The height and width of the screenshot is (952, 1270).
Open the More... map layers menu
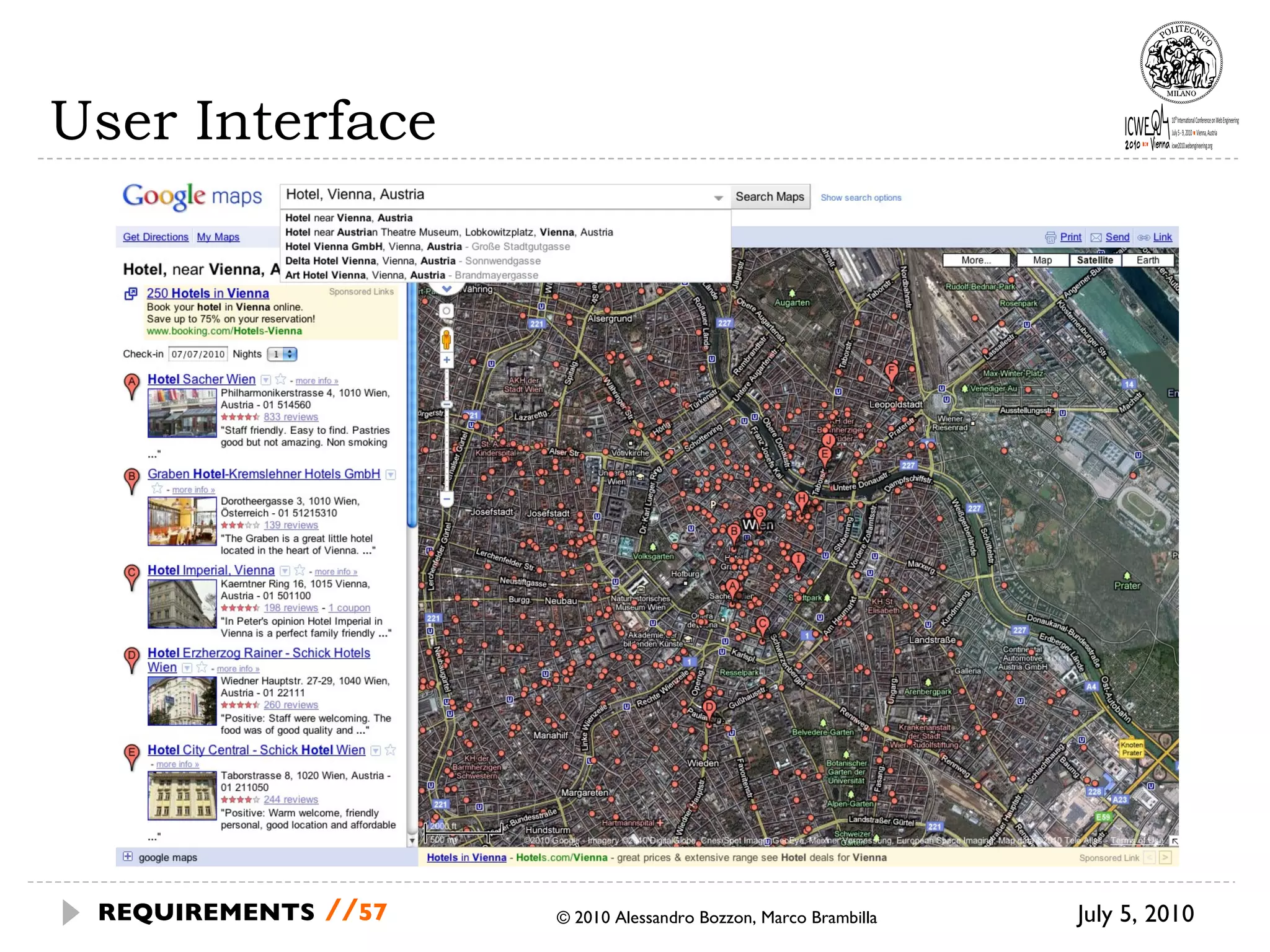(x=976, y=260)
